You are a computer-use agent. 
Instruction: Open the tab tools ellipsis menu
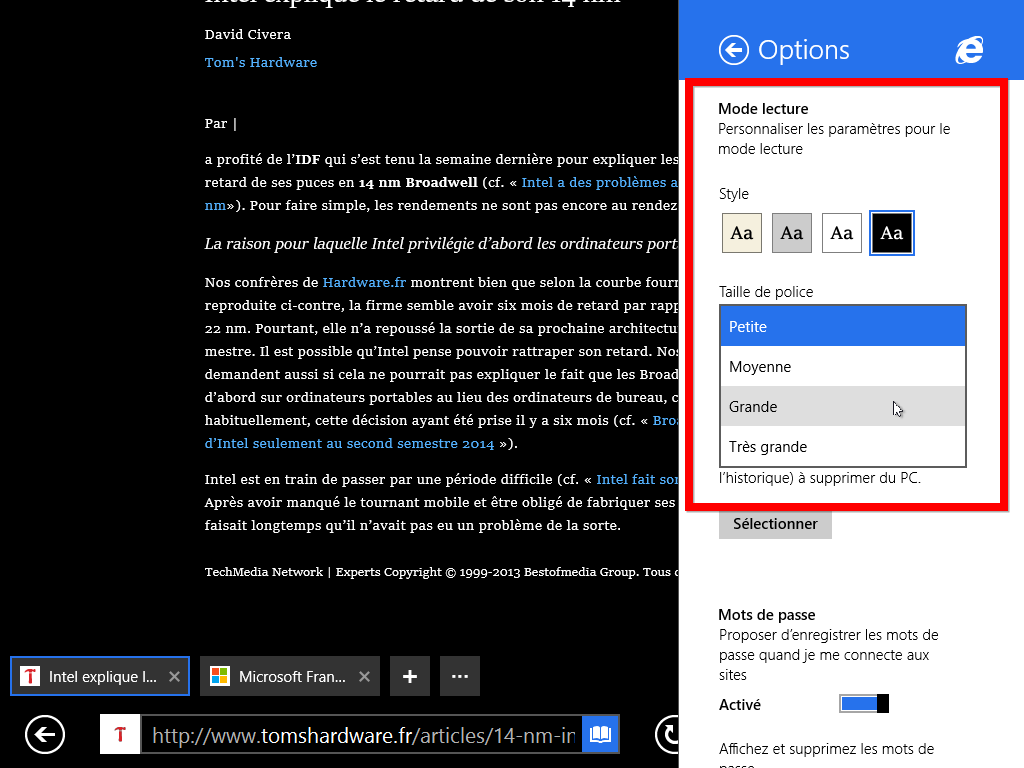[x=460, y=676]
